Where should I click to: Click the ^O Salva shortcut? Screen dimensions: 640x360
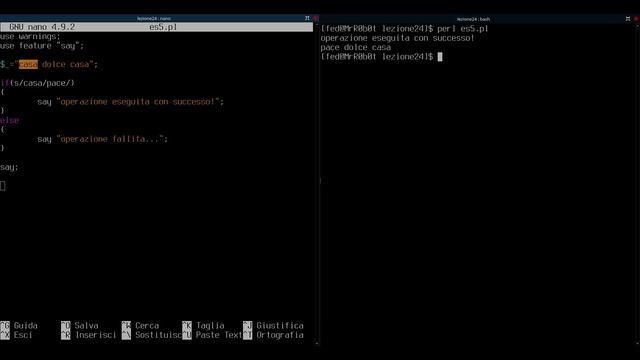tap(80, 325)
